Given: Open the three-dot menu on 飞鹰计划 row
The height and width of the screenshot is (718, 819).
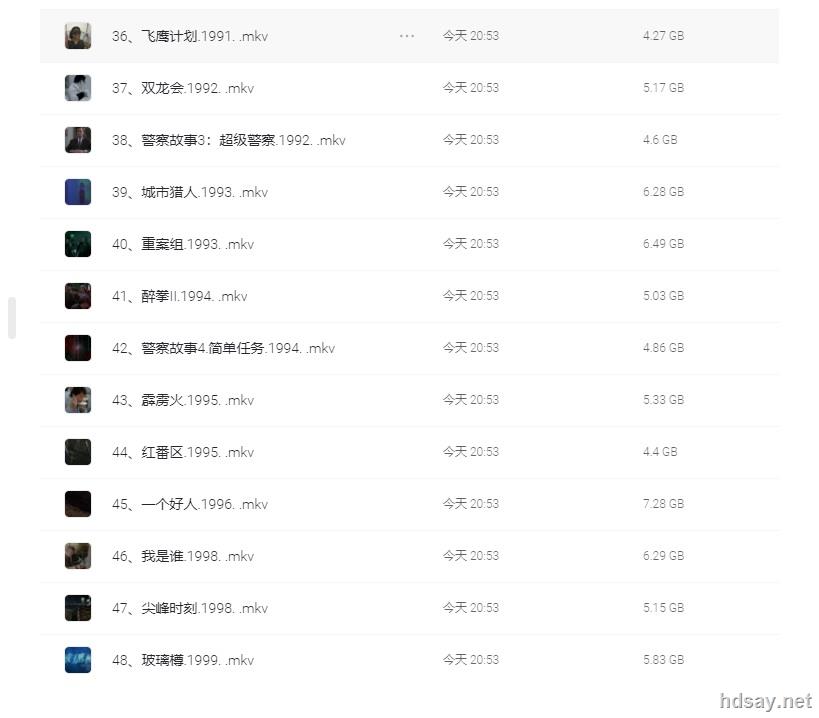Looking at the screenshot, I should (x=406, y=36).
